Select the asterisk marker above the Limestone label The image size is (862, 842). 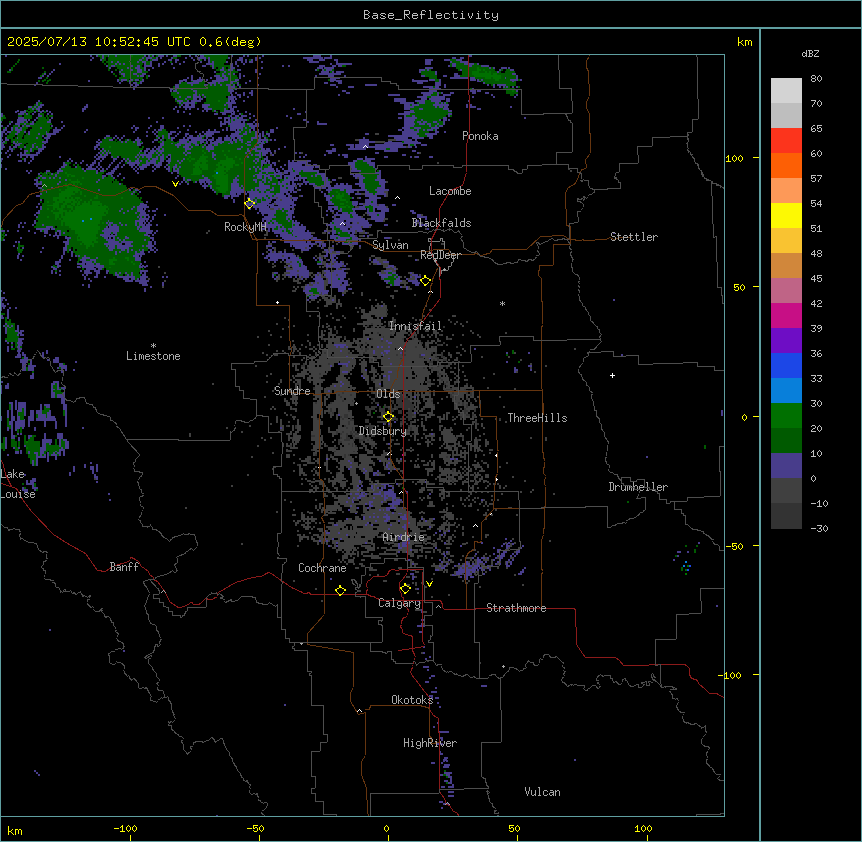(153, 346)
